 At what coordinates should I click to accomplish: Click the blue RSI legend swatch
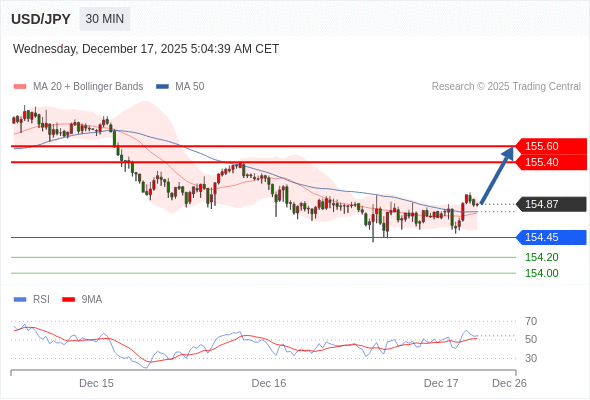pos(20,300)
